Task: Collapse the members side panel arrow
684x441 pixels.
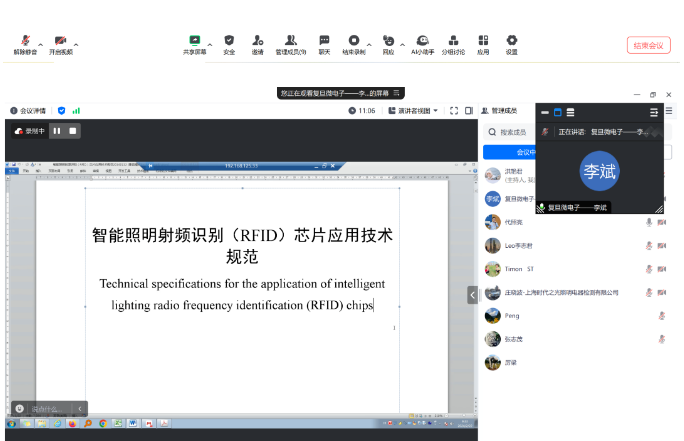Action: click(x=472, y=294)
